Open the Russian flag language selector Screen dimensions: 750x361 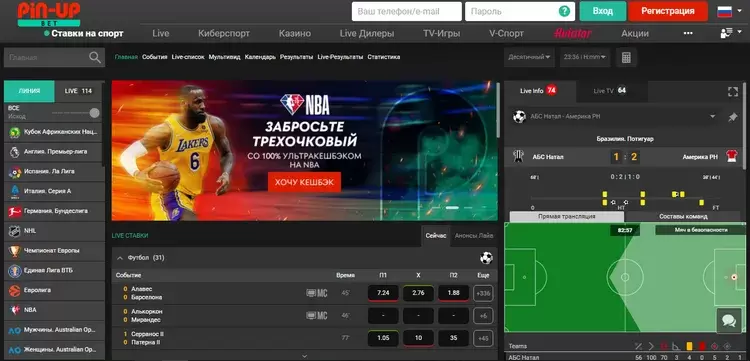click(725, 11)
